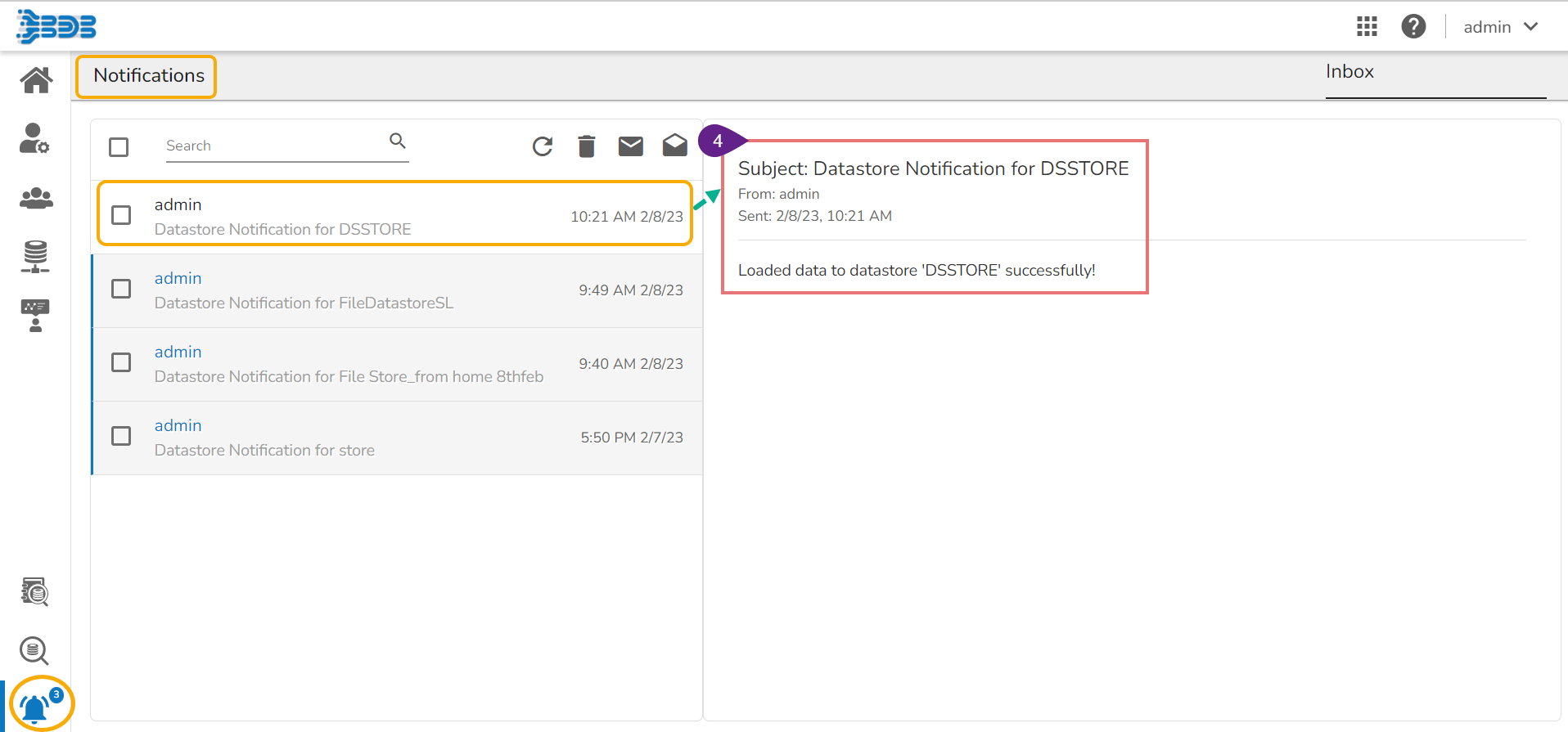This screenshot has width=1568, height=732.
Task: Refresh the notifications list
Action: tap(542, 146)
